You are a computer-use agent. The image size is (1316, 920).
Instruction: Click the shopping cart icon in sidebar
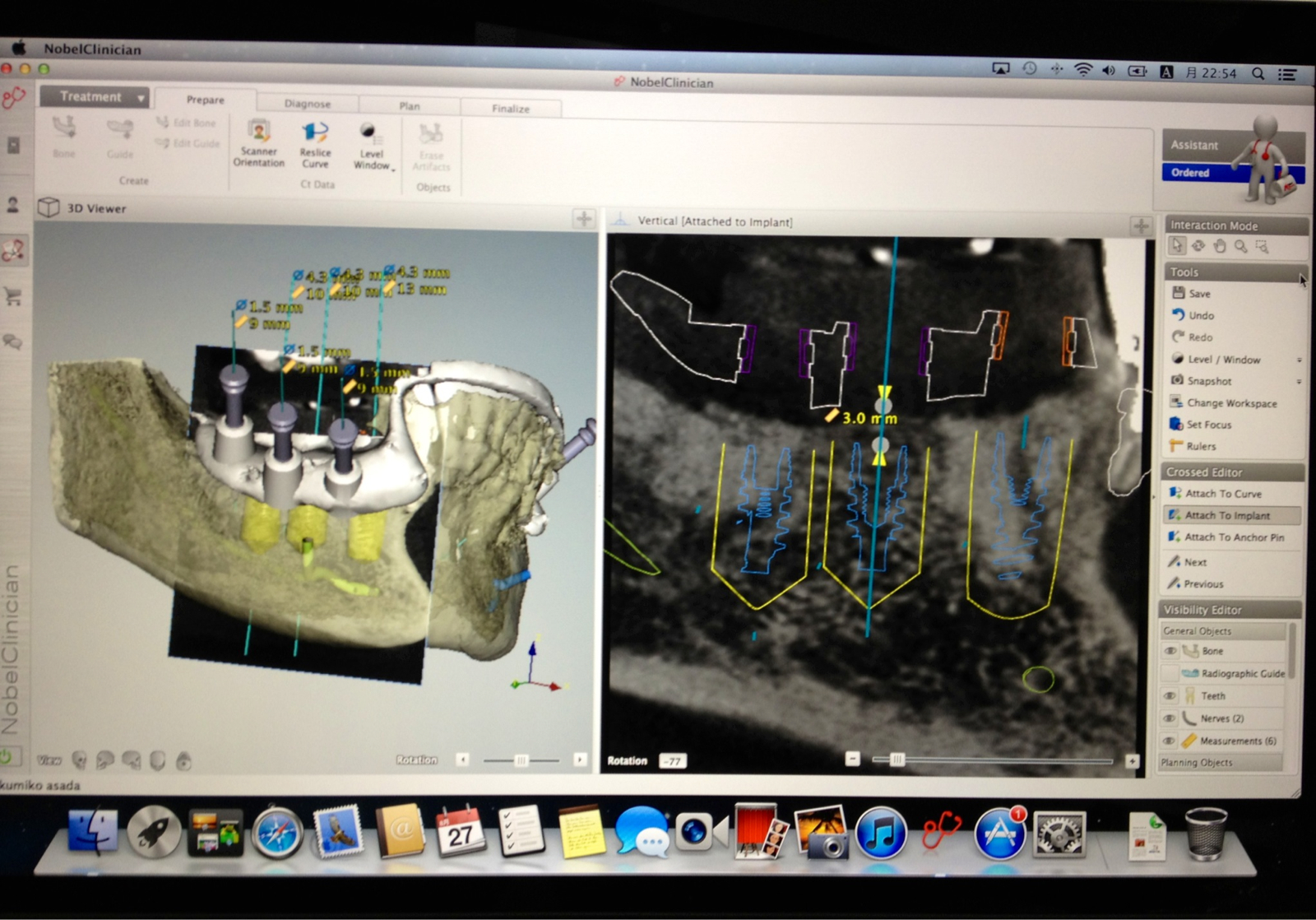[x=13, y=296]
